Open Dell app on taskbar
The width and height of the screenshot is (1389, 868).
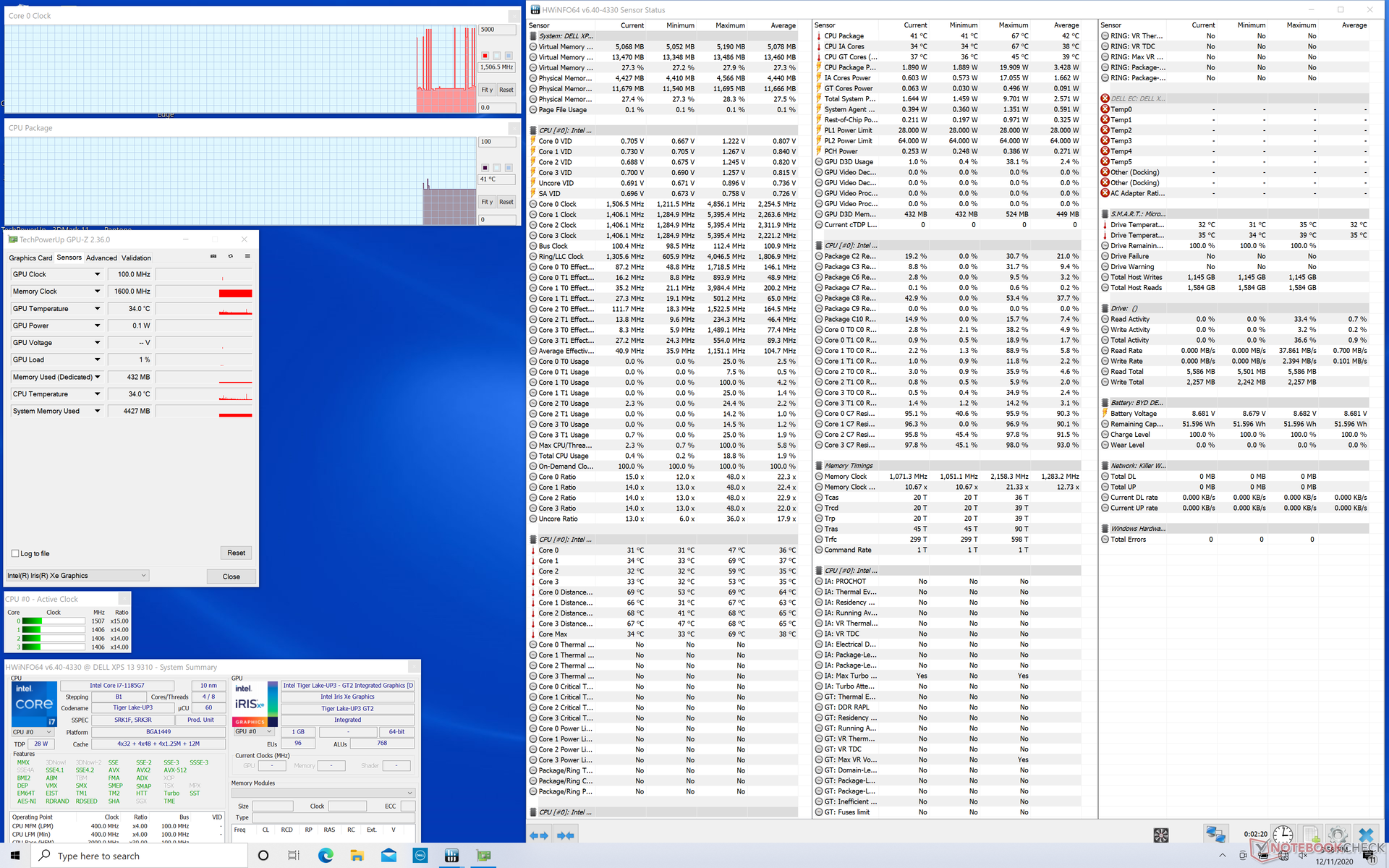coord(420,856)
